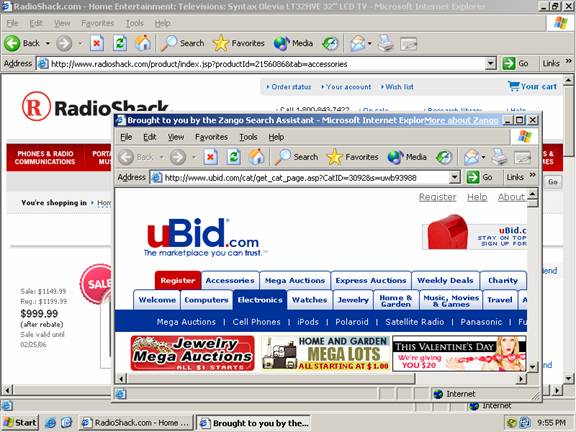Click Print icon in Zango window toolbar

click(x=499, y=157)
